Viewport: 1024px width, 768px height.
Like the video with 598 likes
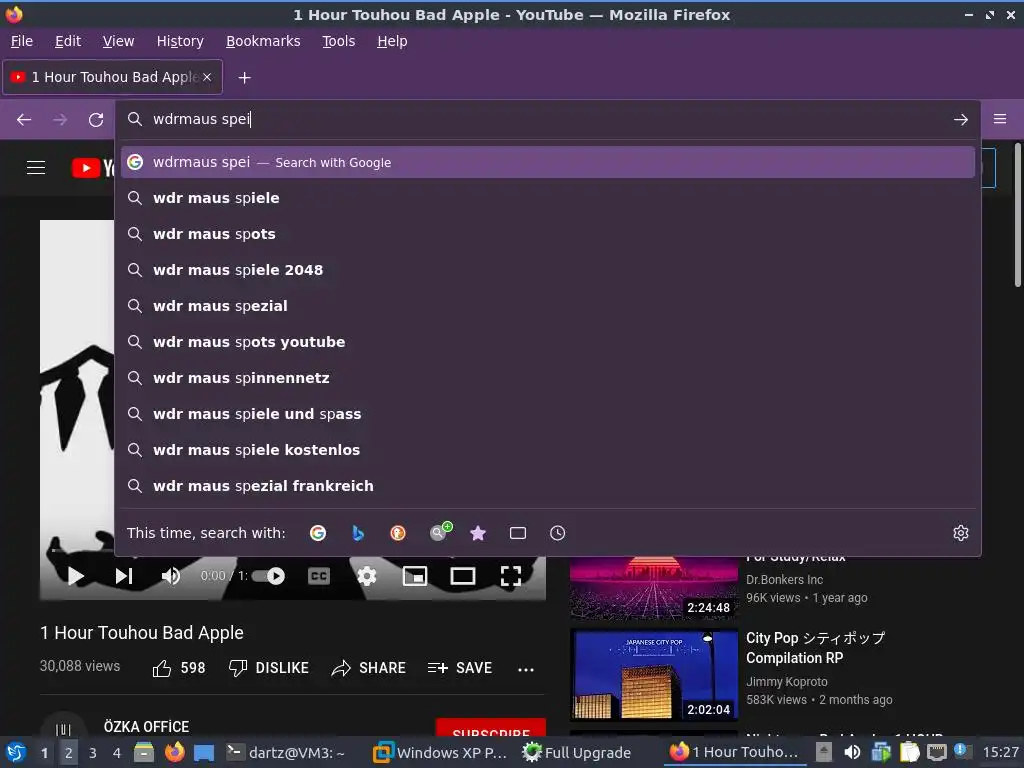pos(178,668)
